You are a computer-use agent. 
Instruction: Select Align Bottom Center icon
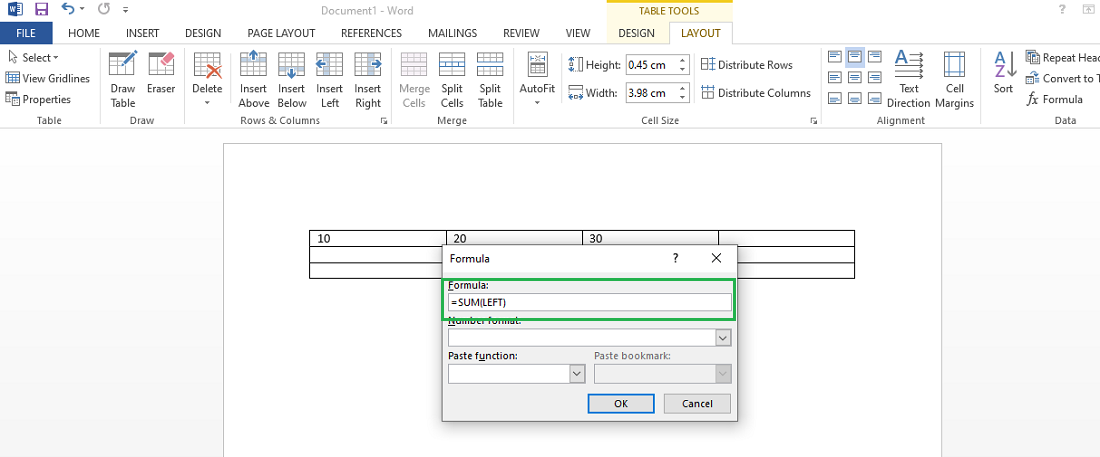[x=854, y=98]
